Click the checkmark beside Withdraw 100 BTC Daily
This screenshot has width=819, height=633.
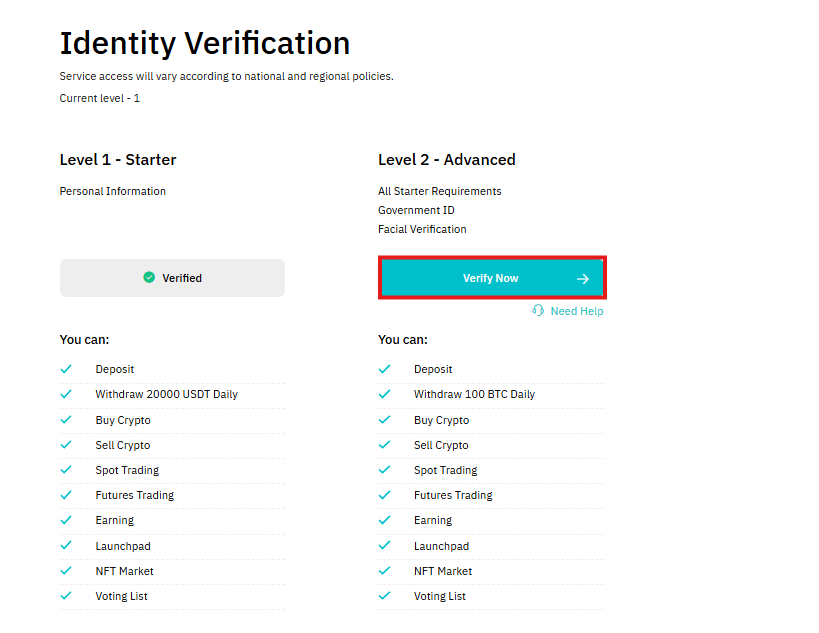click(x=384, y=394)
